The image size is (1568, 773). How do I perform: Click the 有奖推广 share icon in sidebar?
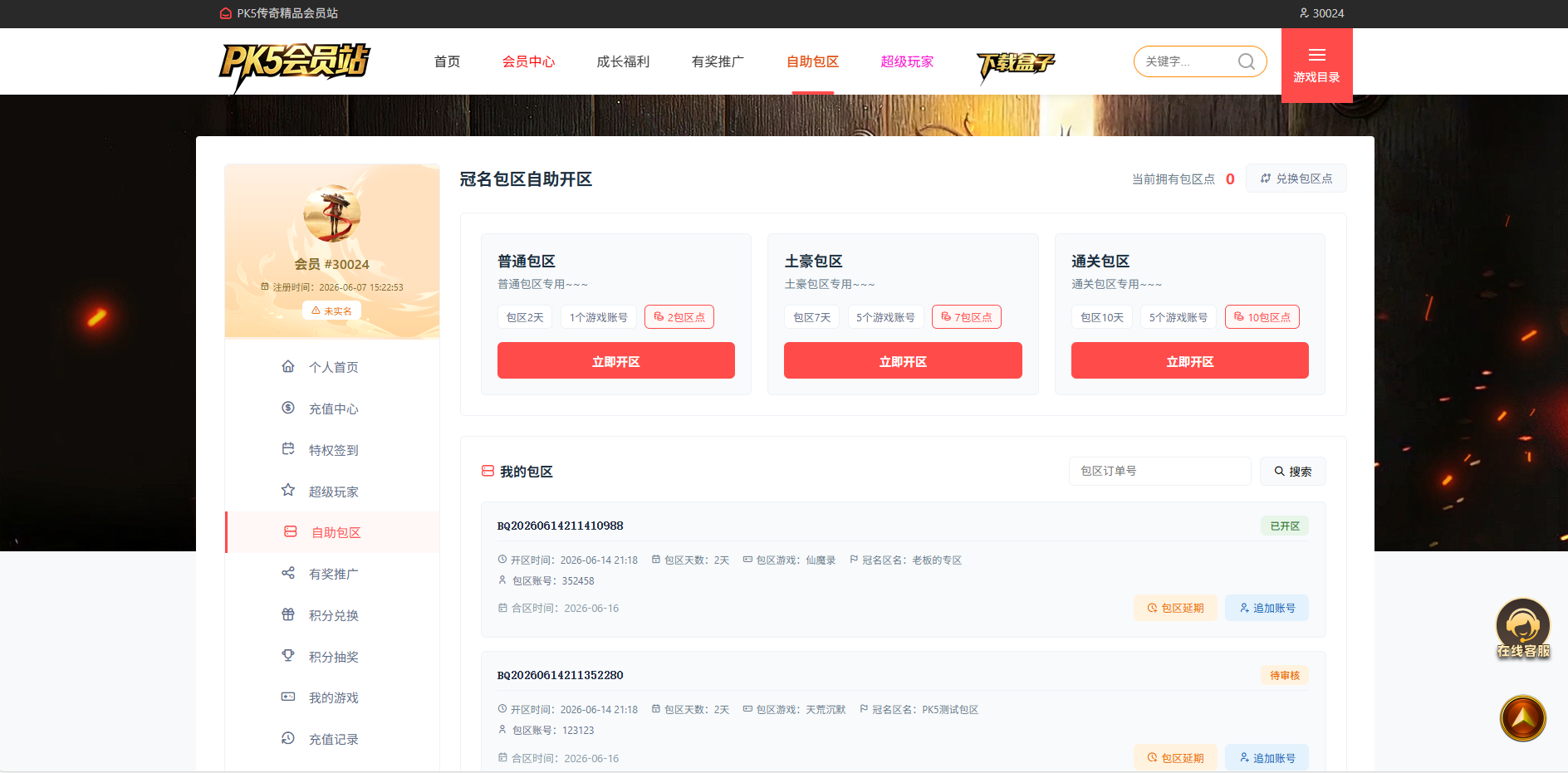coord(288,573)
